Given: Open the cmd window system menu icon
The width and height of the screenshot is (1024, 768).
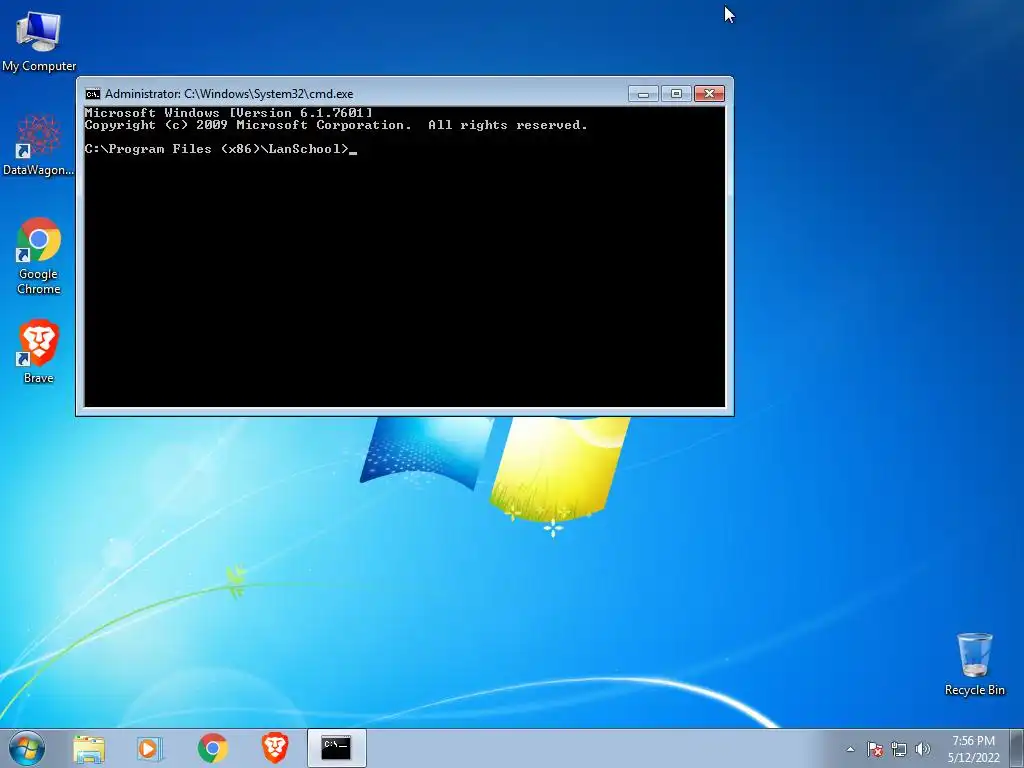Looking at the screenshot, I should tap(93, 94).
